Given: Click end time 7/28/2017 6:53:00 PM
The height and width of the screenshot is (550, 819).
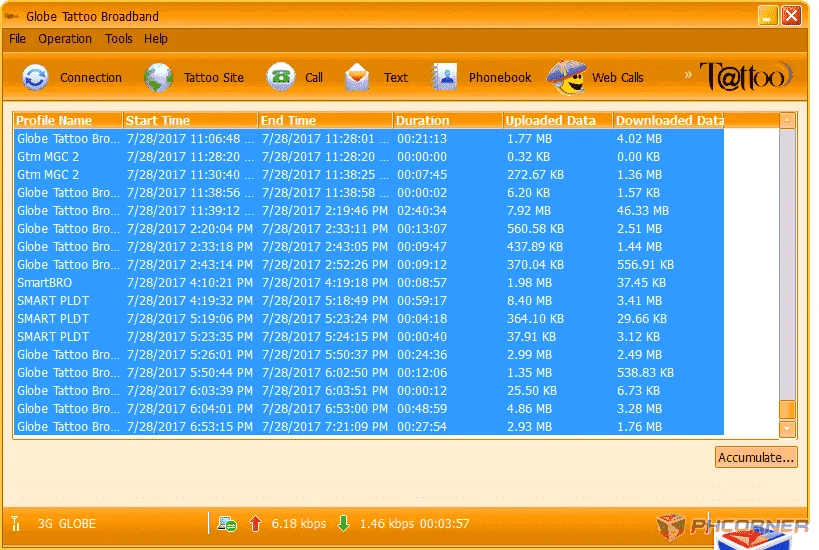Looking at the screenshot, I should coord(325,409).
